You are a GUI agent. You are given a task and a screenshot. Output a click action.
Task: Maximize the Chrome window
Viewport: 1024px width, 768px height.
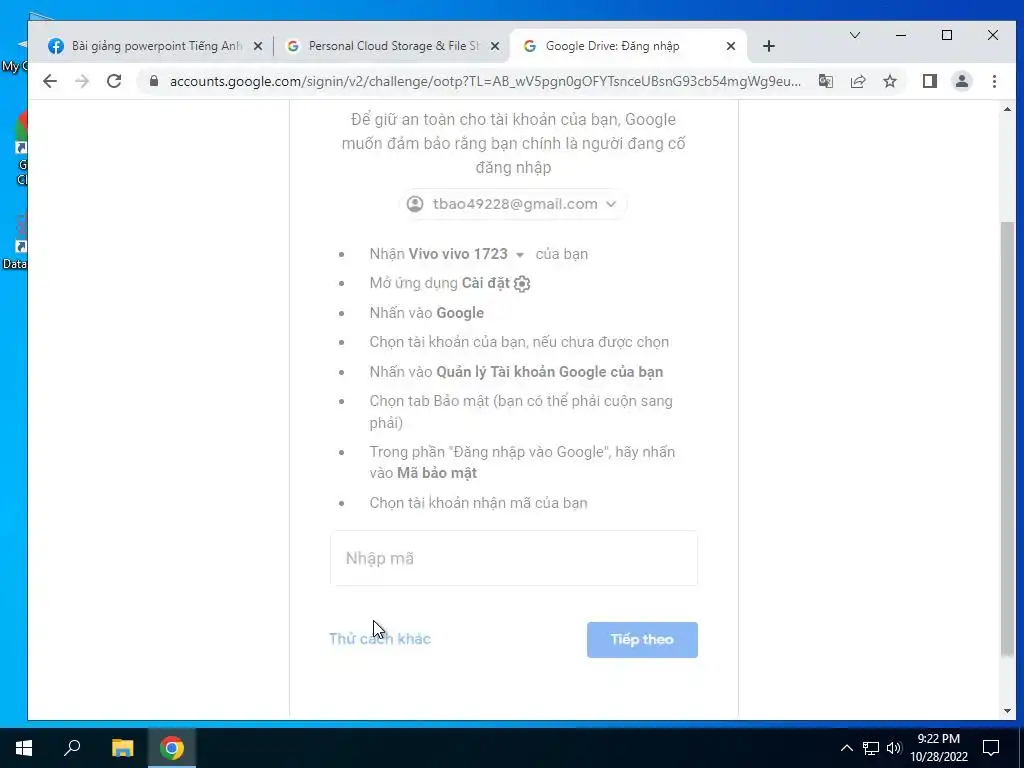(x=947, y=35)
